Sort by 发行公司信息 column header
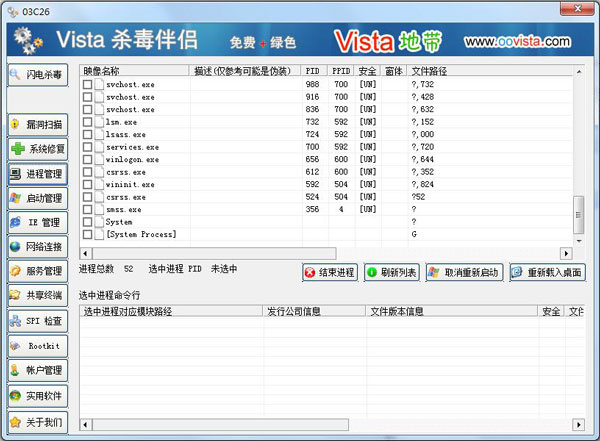 pyautogui.click(x=314, y=311)
